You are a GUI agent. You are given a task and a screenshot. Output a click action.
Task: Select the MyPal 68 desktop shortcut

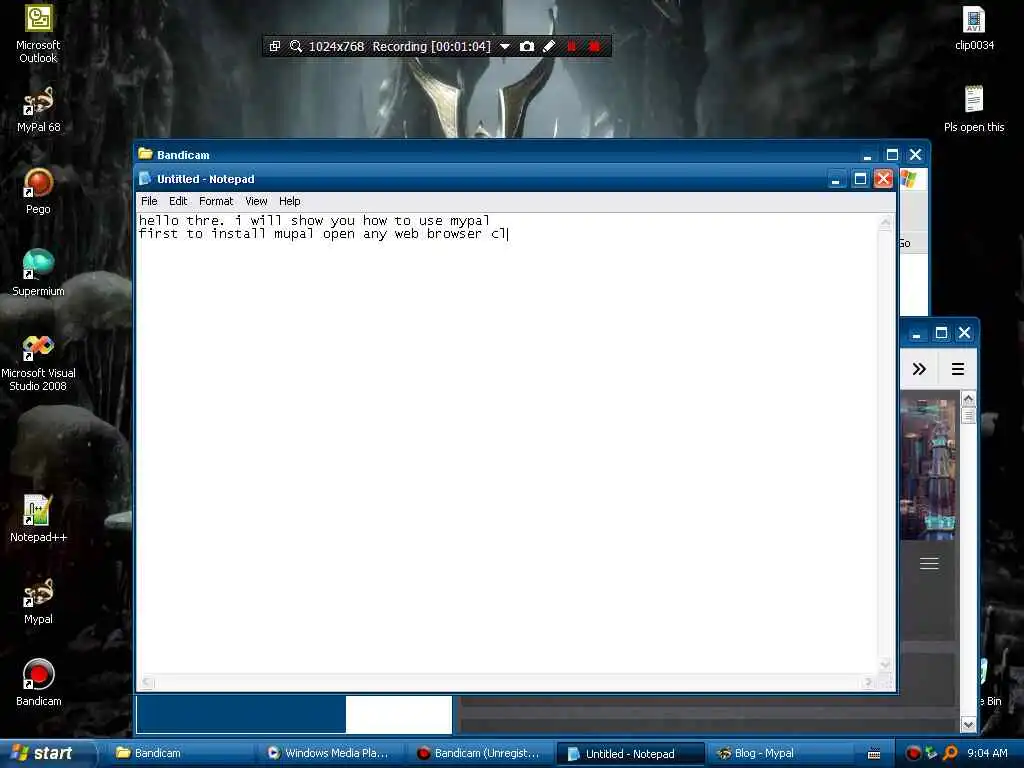click(38, 110)
